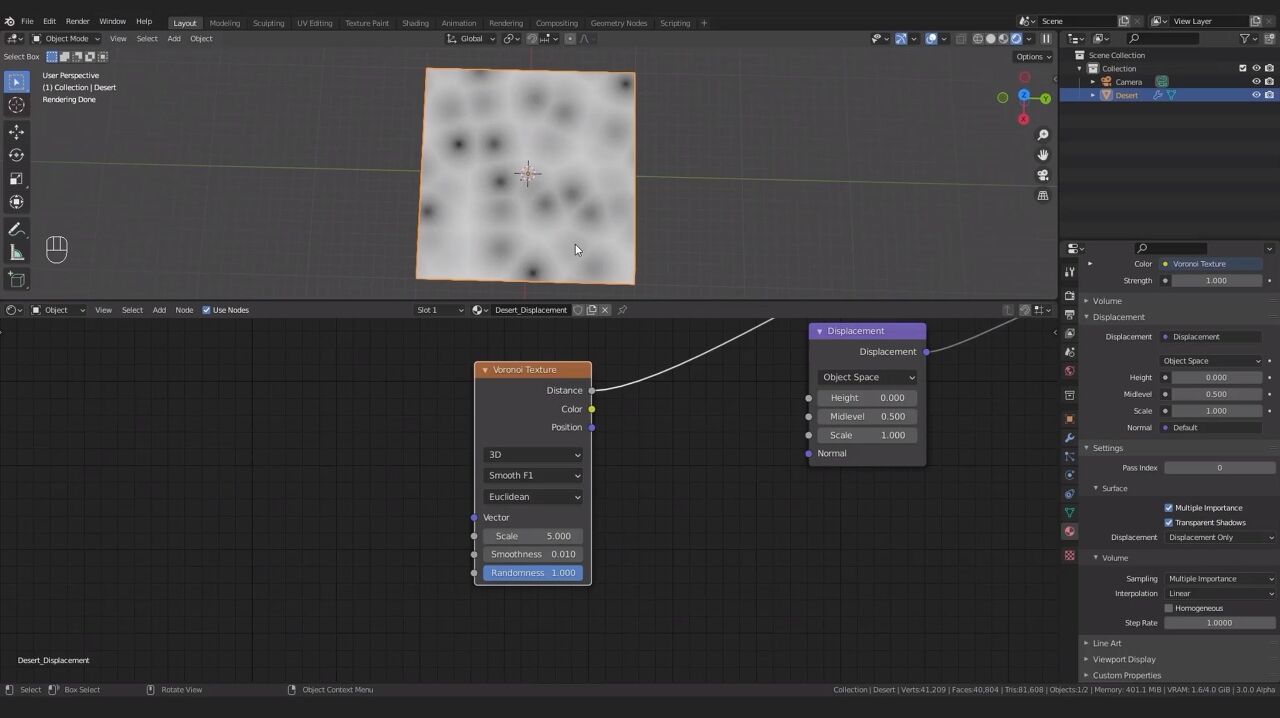
Task: Open the Euclidean distance metric dropdown
Action: pyautogui.click(x=533, y=497)
